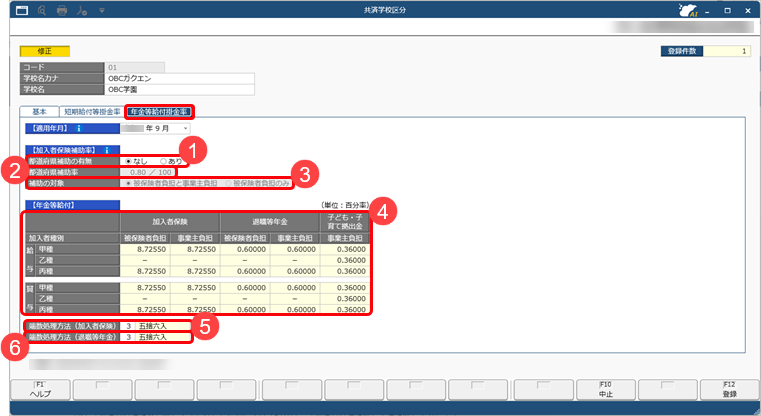Edit 給与 丙種 退職等年金 事業主負担 cell

click(x=295, y=271)
